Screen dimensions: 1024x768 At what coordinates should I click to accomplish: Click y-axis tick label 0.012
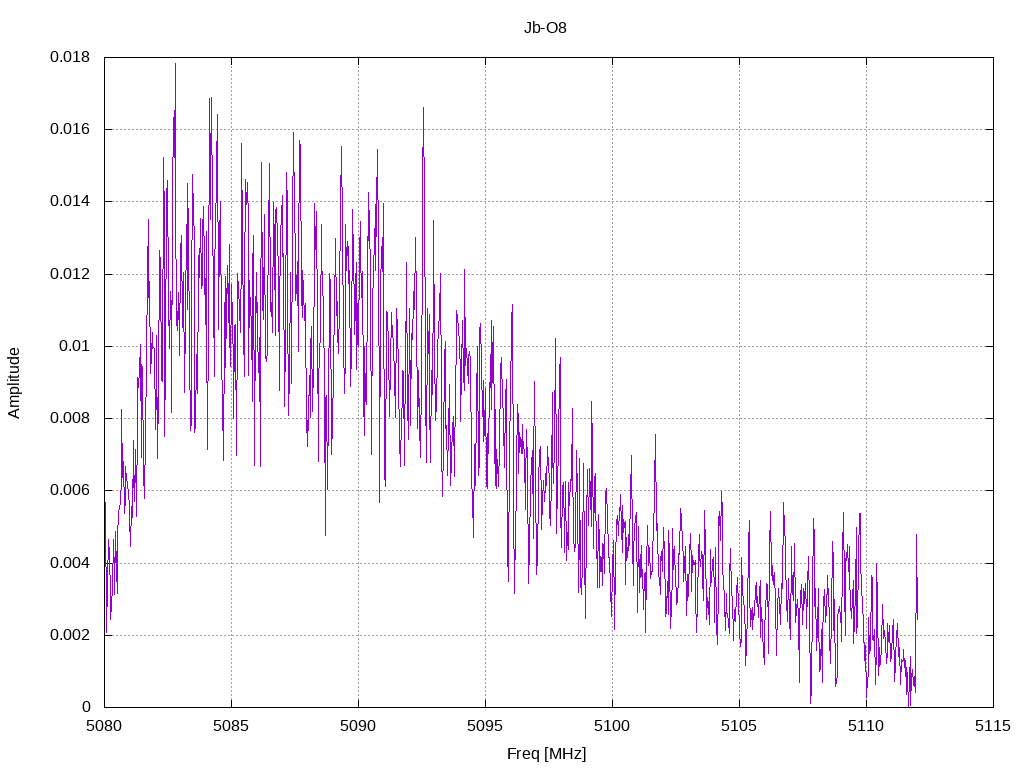click(x=70, y=274)
